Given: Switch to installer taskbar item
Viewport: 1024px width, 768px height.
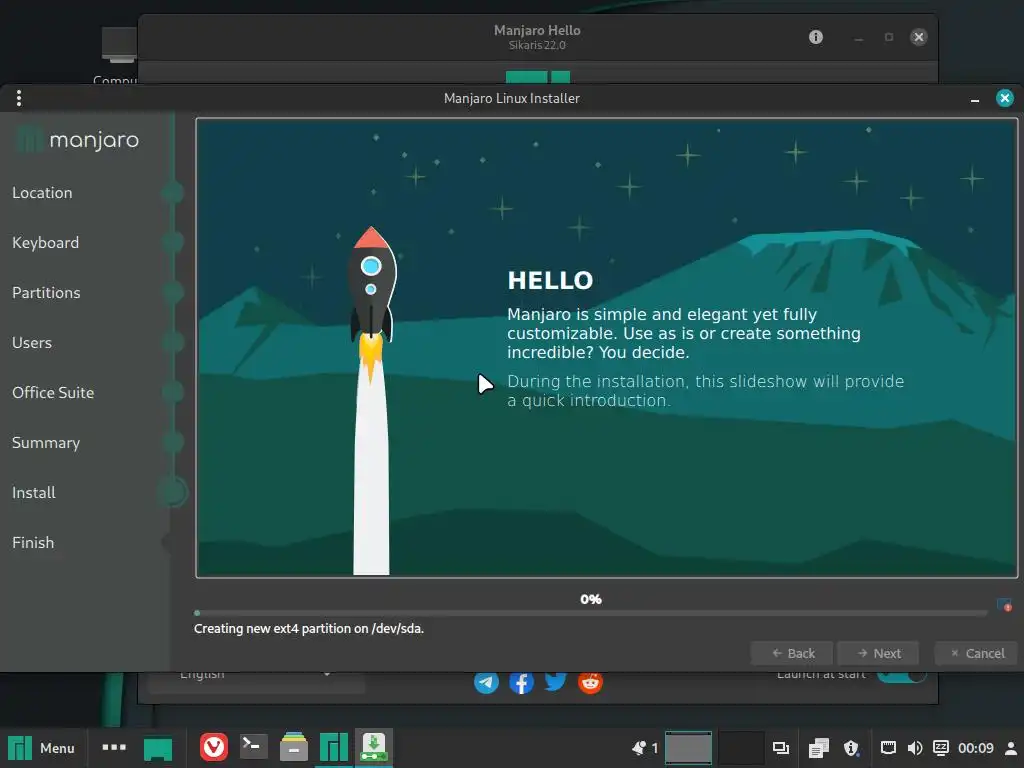Looking at the screenshot, I should 374,748.
